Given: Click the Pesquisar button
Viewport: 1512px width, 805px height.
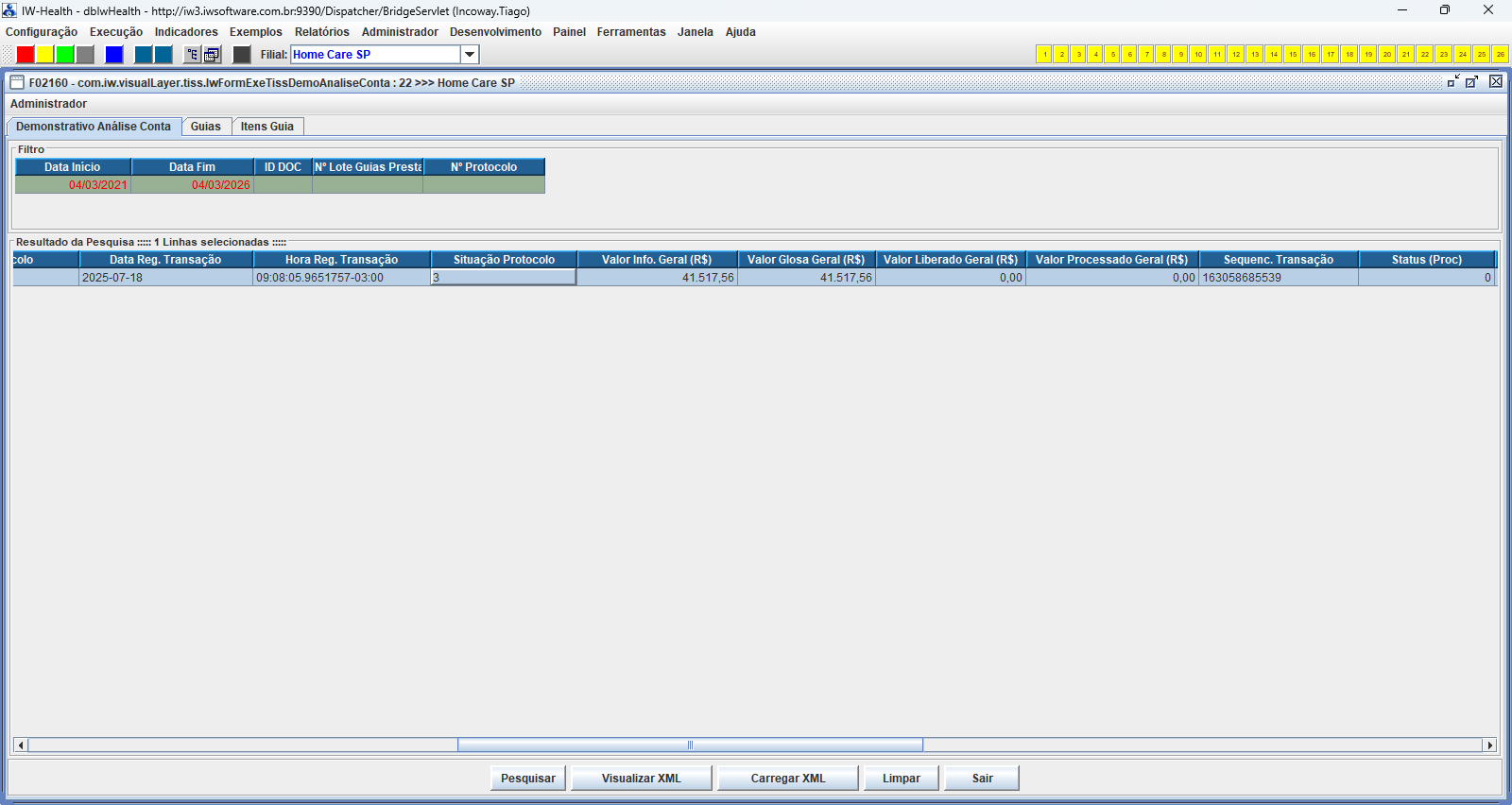Looking at the screenshot, I should [x=527, y=779].
